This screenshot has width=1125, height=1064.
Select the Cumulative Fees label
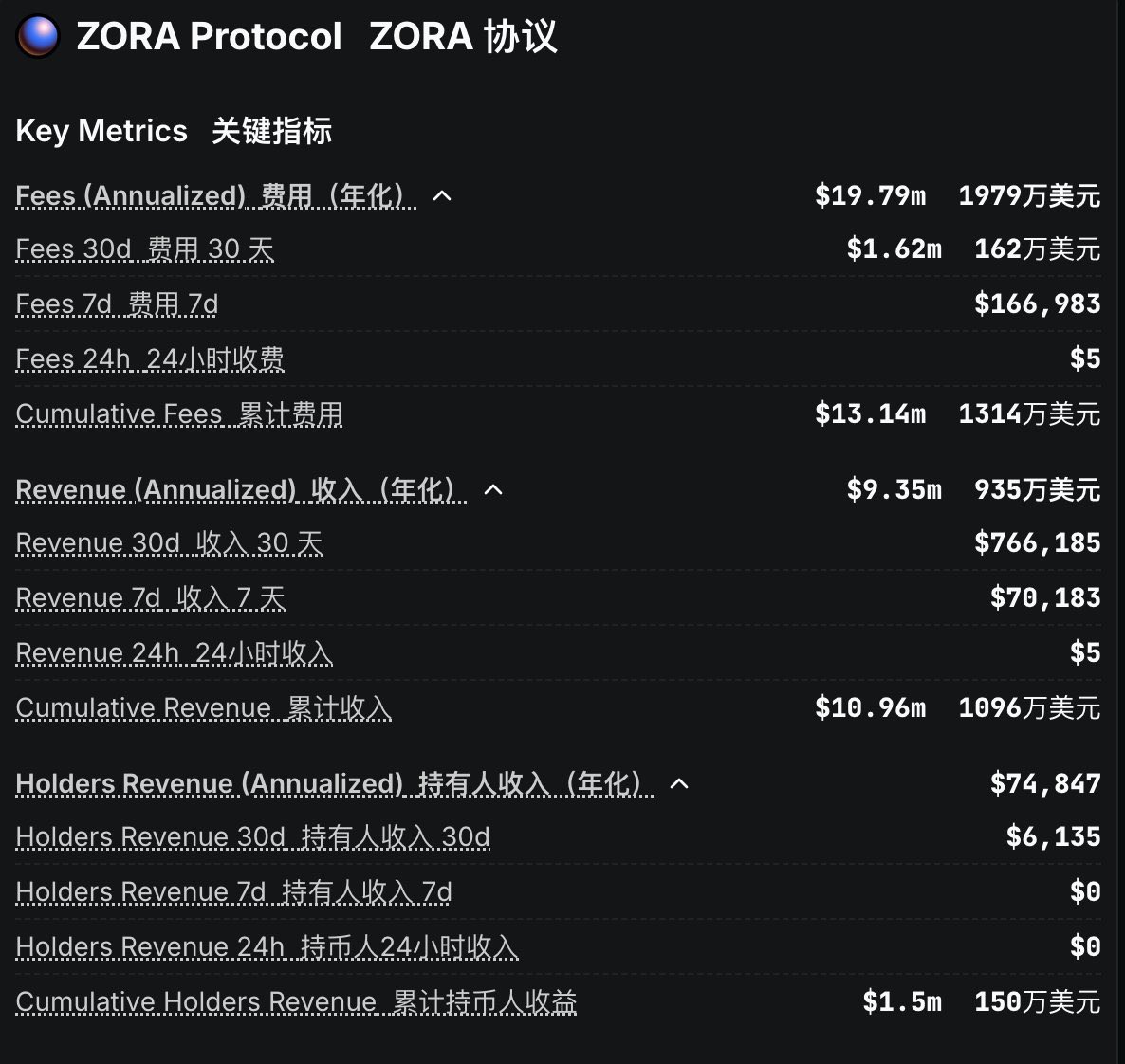pyautogui.click(x=179, y=414)
